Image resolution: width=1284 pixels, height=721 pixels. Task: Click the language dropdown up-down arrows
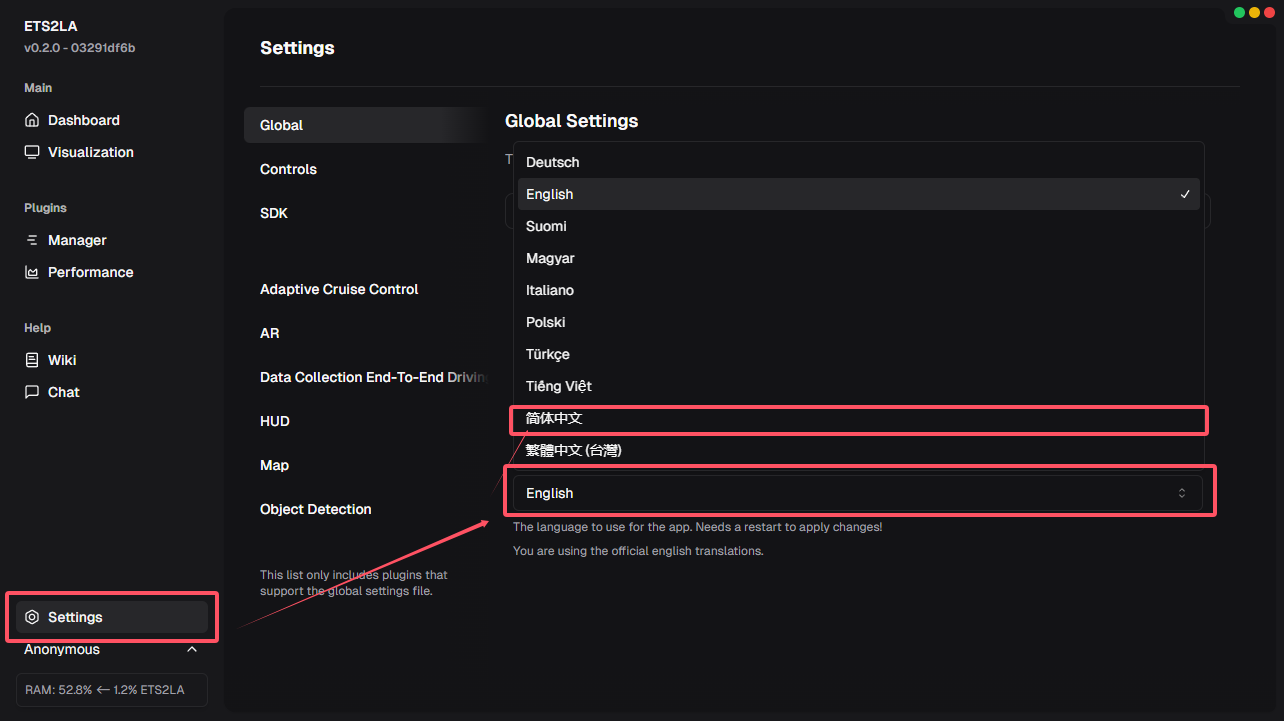click(x=1182, y=493)
